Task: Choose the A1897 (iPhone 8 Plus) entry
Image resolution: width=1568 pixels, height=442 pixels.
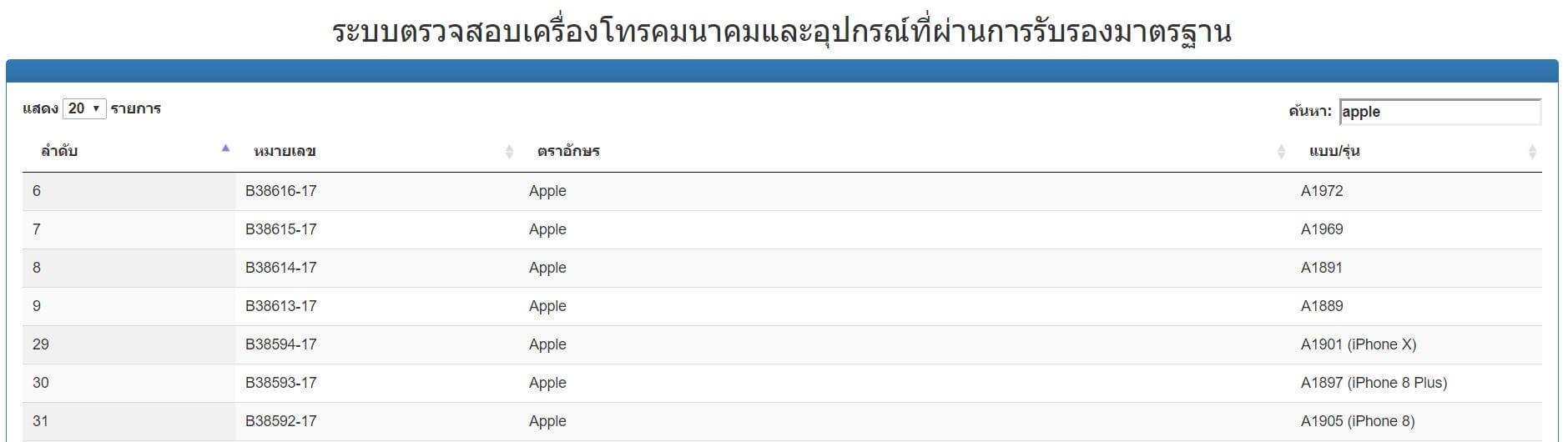Action: point(1374,383)
